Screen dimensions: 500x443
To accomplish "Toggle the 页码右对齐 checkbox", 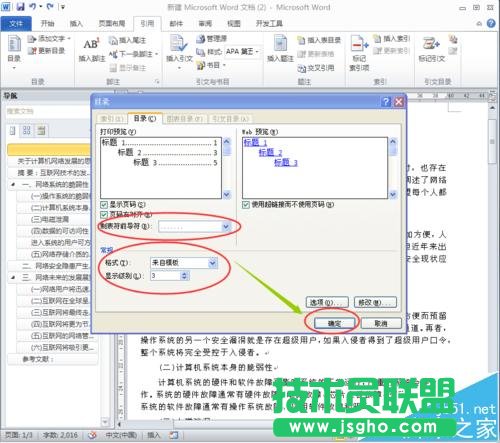I will [x=104, y=214].
